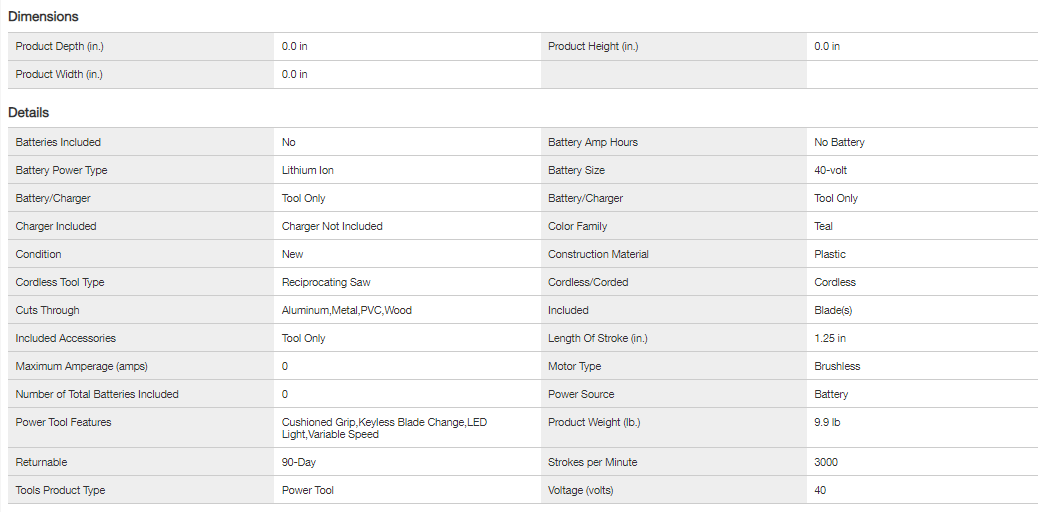Click the 9.9 lb weight value
Screen dimensions: 1038x512
827,423
